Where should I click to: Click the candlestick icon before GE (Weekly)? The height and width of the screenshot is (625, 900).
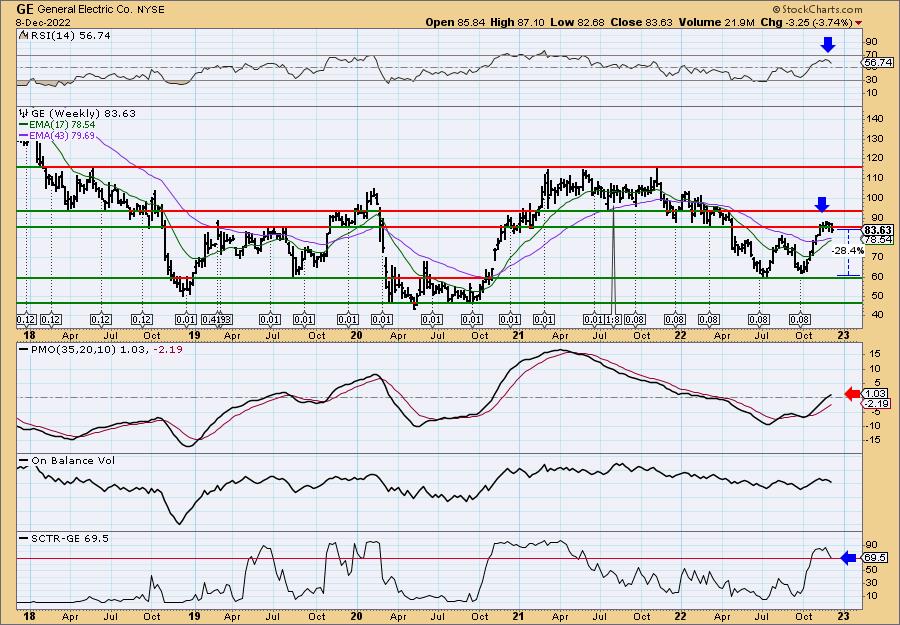click(x=23, y=113)
